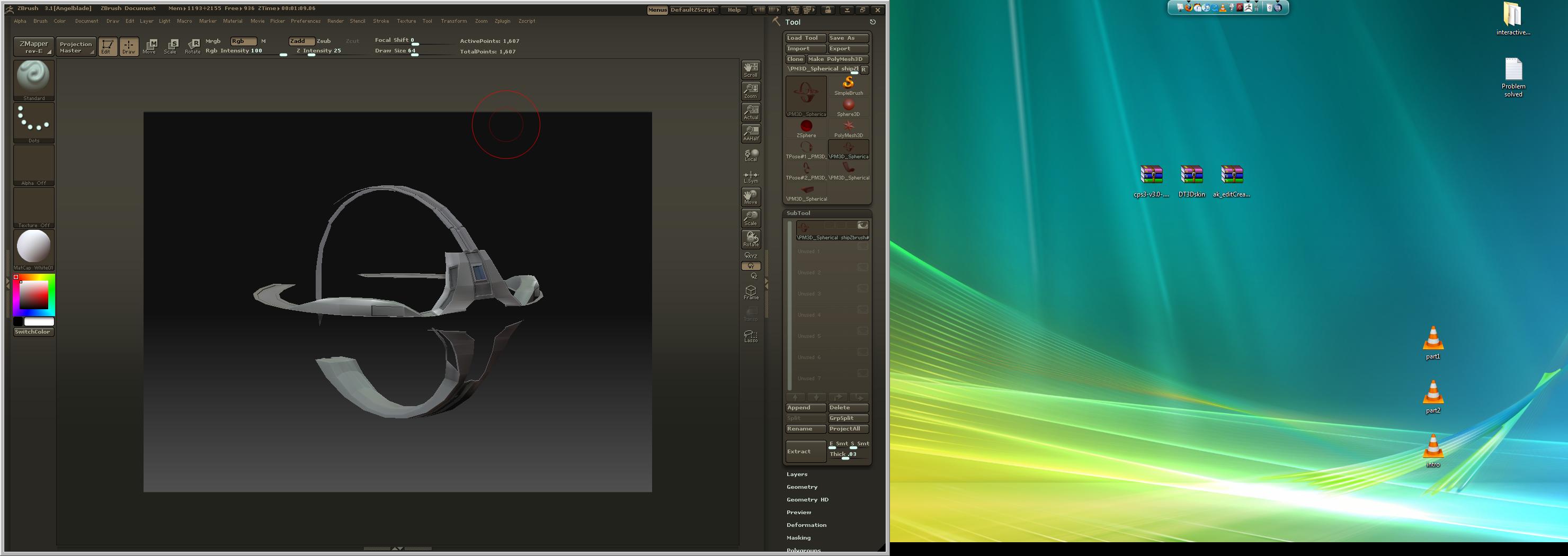Expand the Geometry subpalette
The width and height of the screenshot is (1568, 556).
click(801, 487)
